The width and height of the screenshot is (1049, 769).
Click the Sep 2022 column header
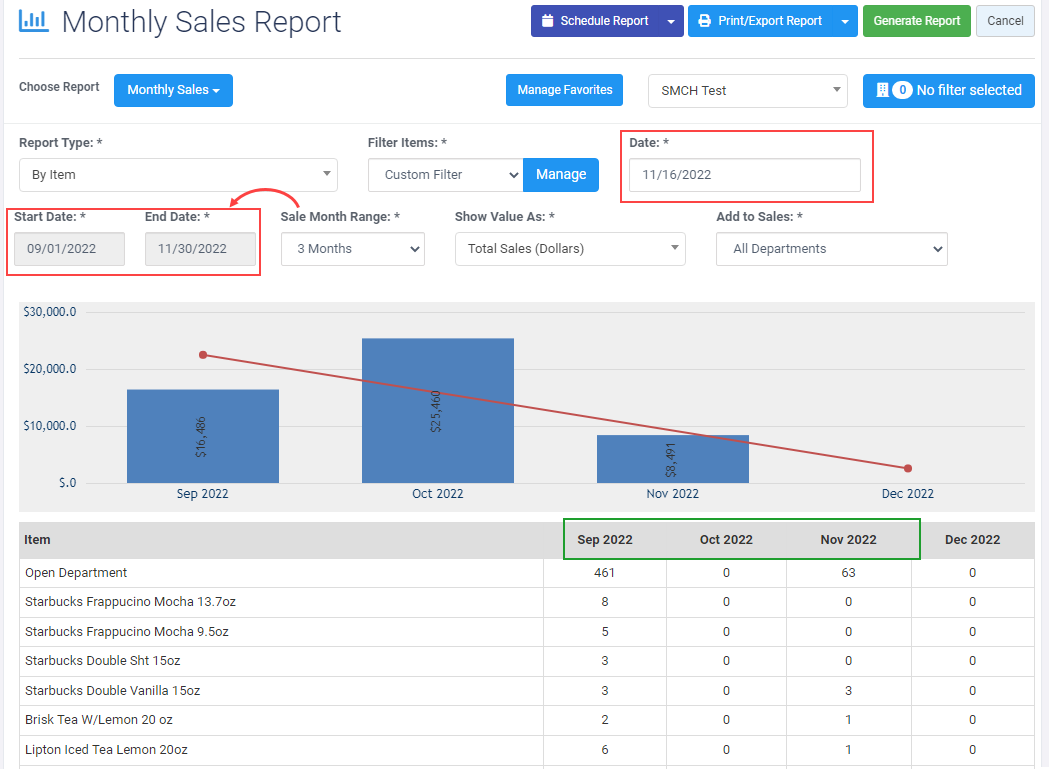[605, 539]
